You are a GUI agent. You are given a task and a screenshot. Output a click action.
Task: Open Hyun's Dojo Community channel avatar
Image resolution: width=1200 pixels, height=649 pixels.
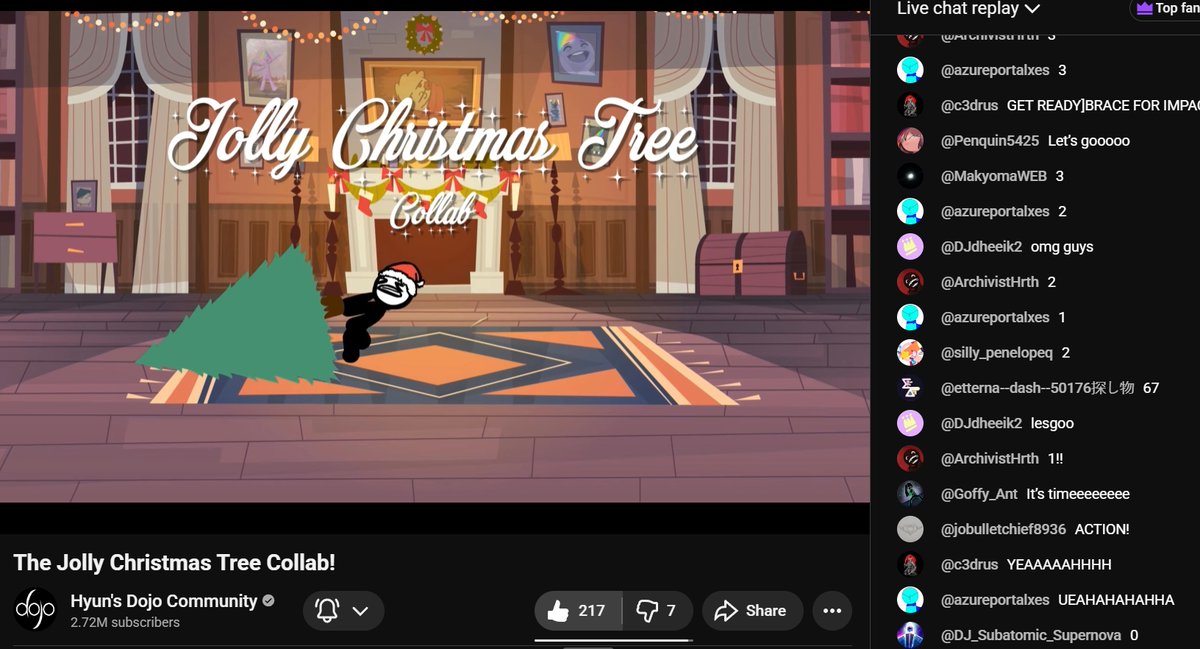coord(35,610)
